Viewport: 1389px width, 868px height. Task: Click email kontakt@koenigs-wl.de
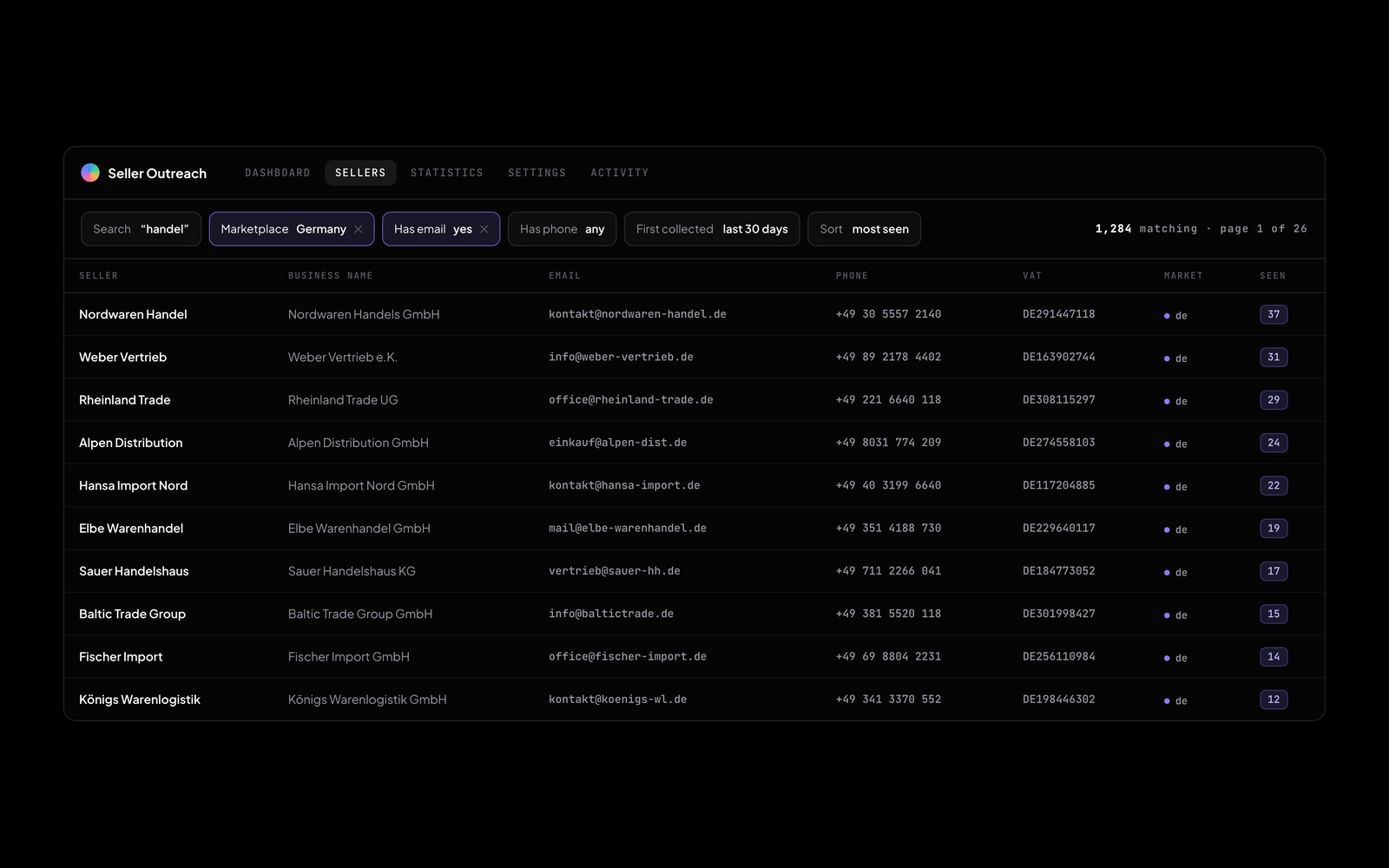click(617, 700)
